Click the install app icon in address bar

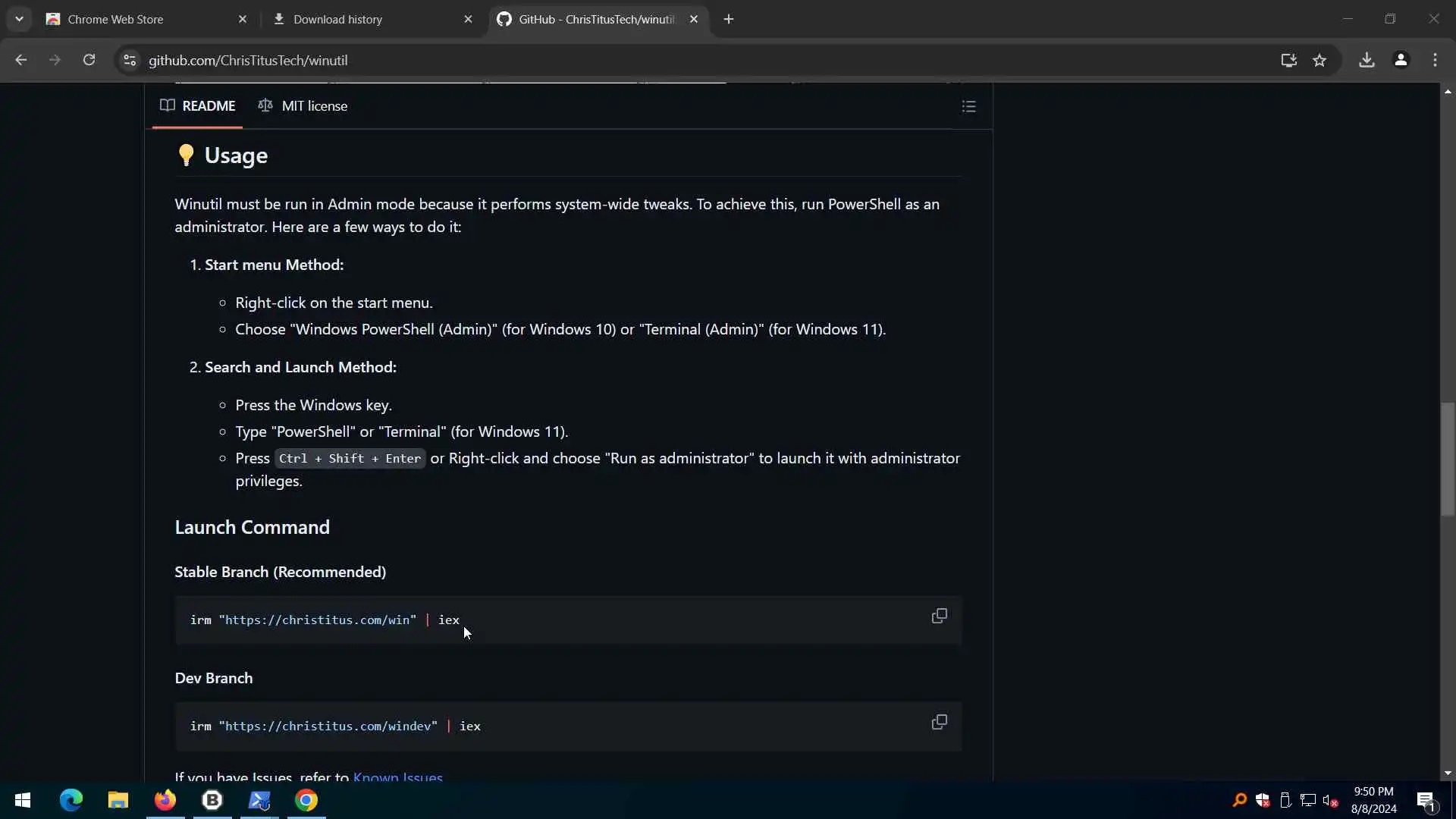(1288, 60)
